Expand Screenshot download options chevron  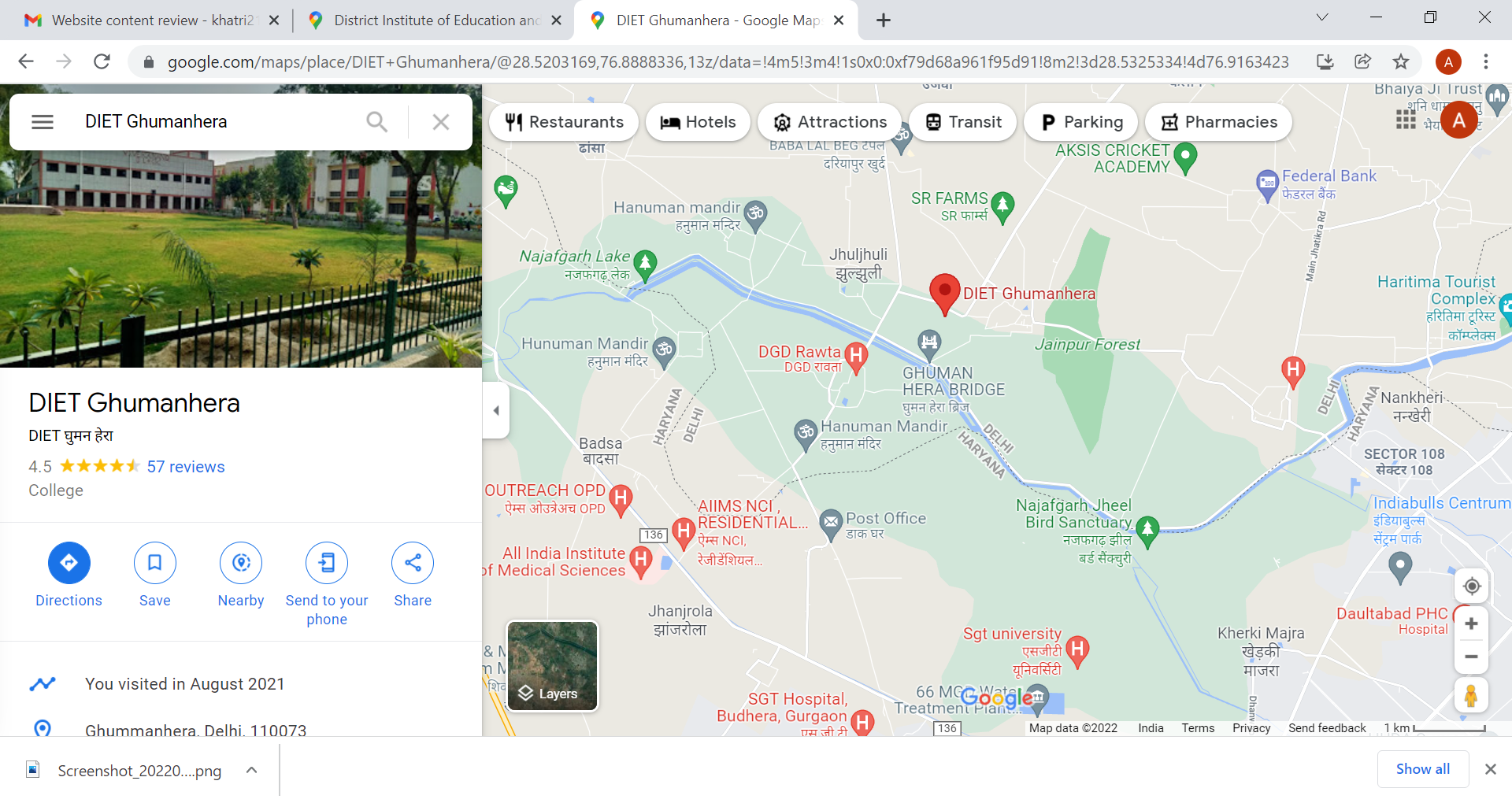(251, 770)
